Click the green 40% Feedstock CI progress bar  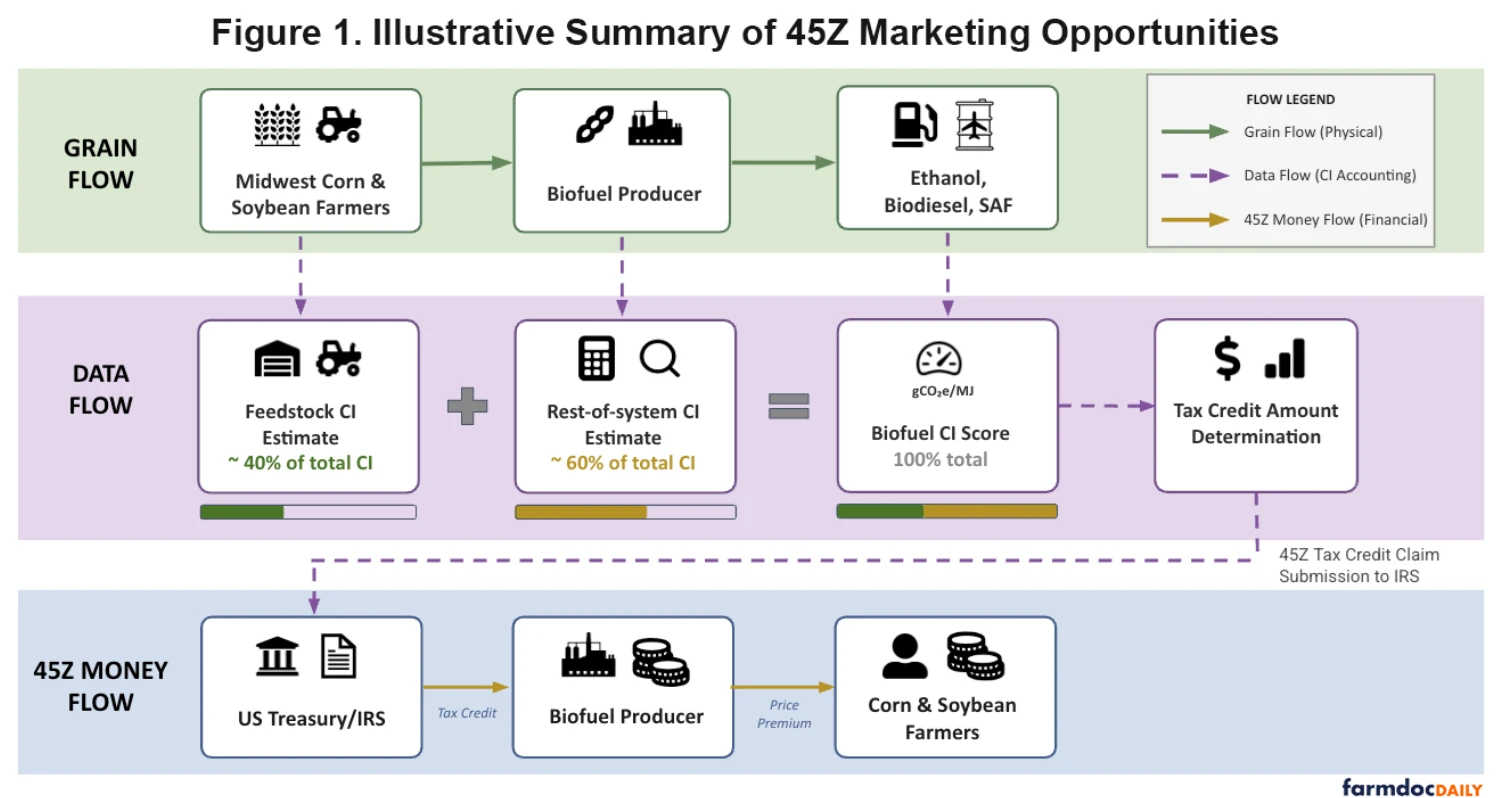click(308, 512)
